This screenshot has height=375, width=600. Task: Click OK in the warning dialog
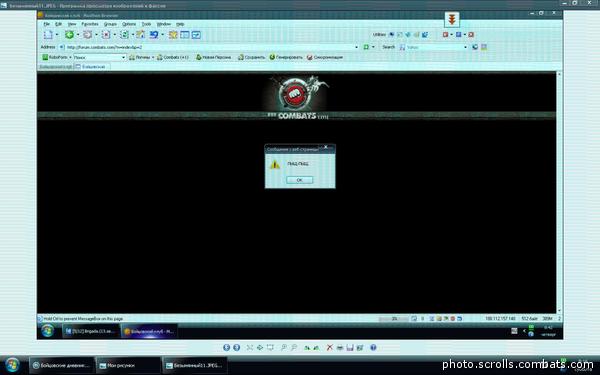[300, 180]
